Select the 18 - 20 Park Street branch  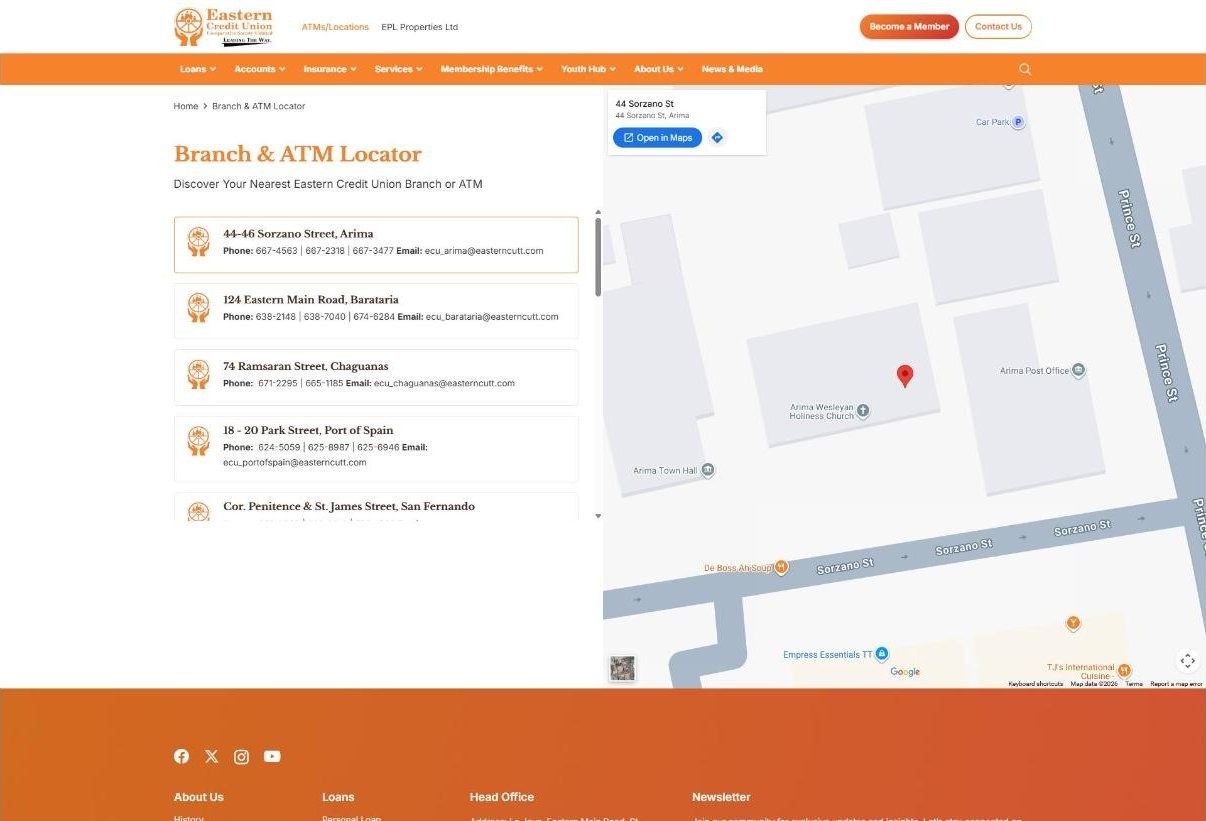pyautogui.click(x=376, y=449)
